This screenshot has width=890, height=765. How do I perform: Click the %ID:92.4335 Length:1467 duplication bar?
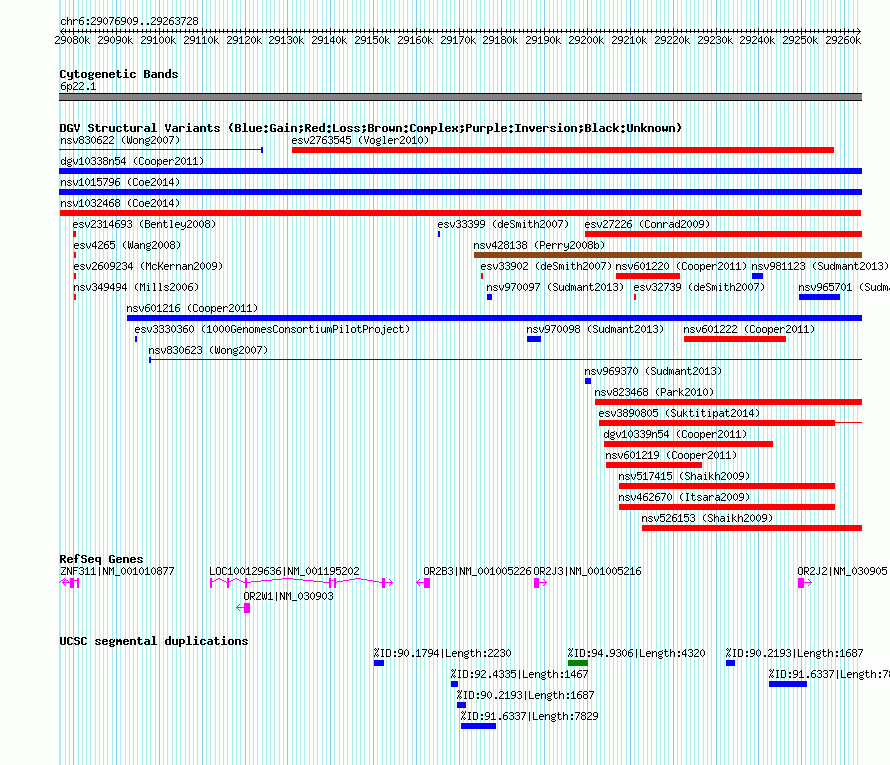(454, 684)
